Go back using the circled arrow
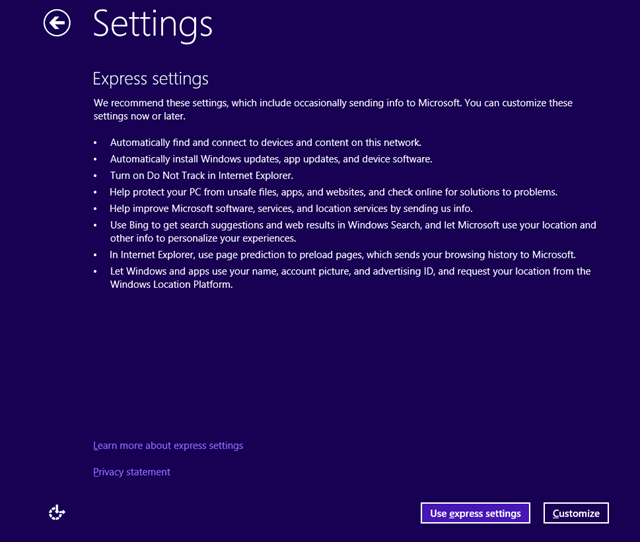 [57, 23]
